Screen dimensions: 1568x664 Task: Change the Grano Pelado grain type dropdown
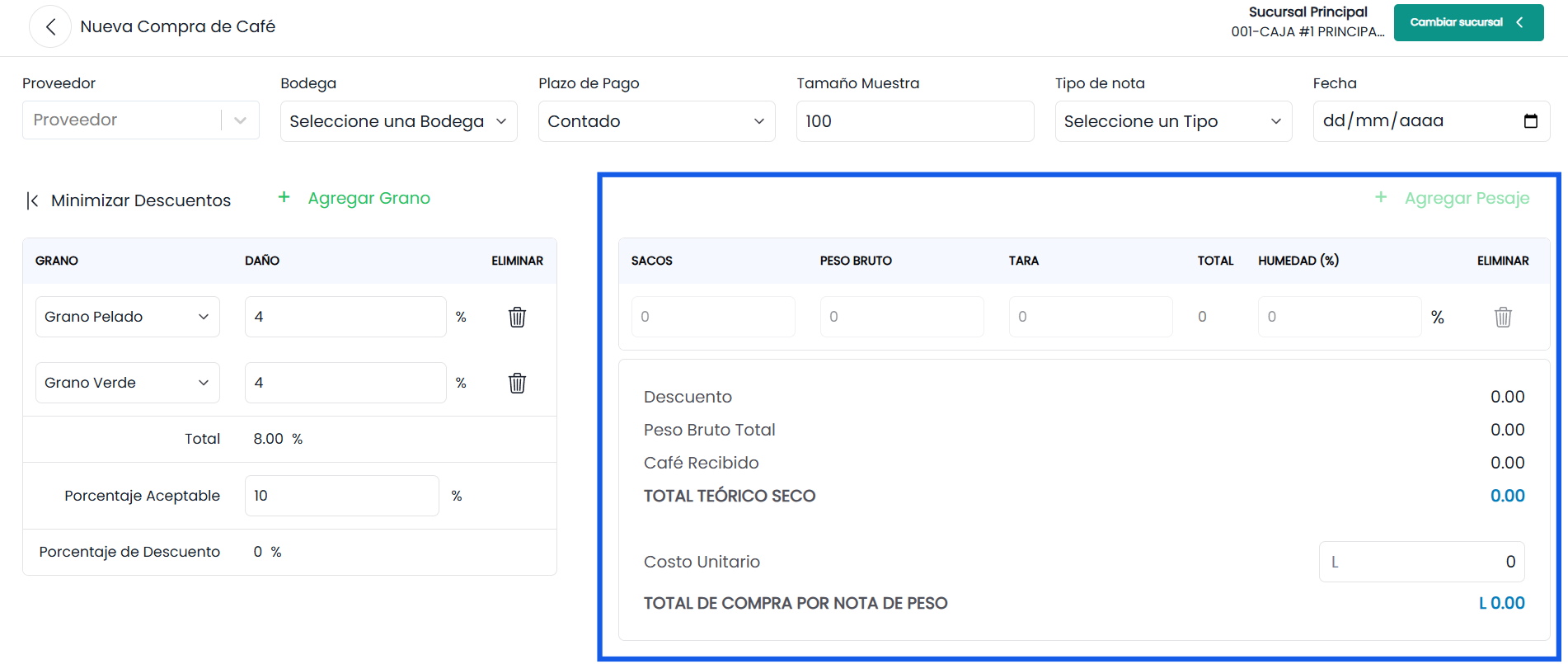(128, 317)
